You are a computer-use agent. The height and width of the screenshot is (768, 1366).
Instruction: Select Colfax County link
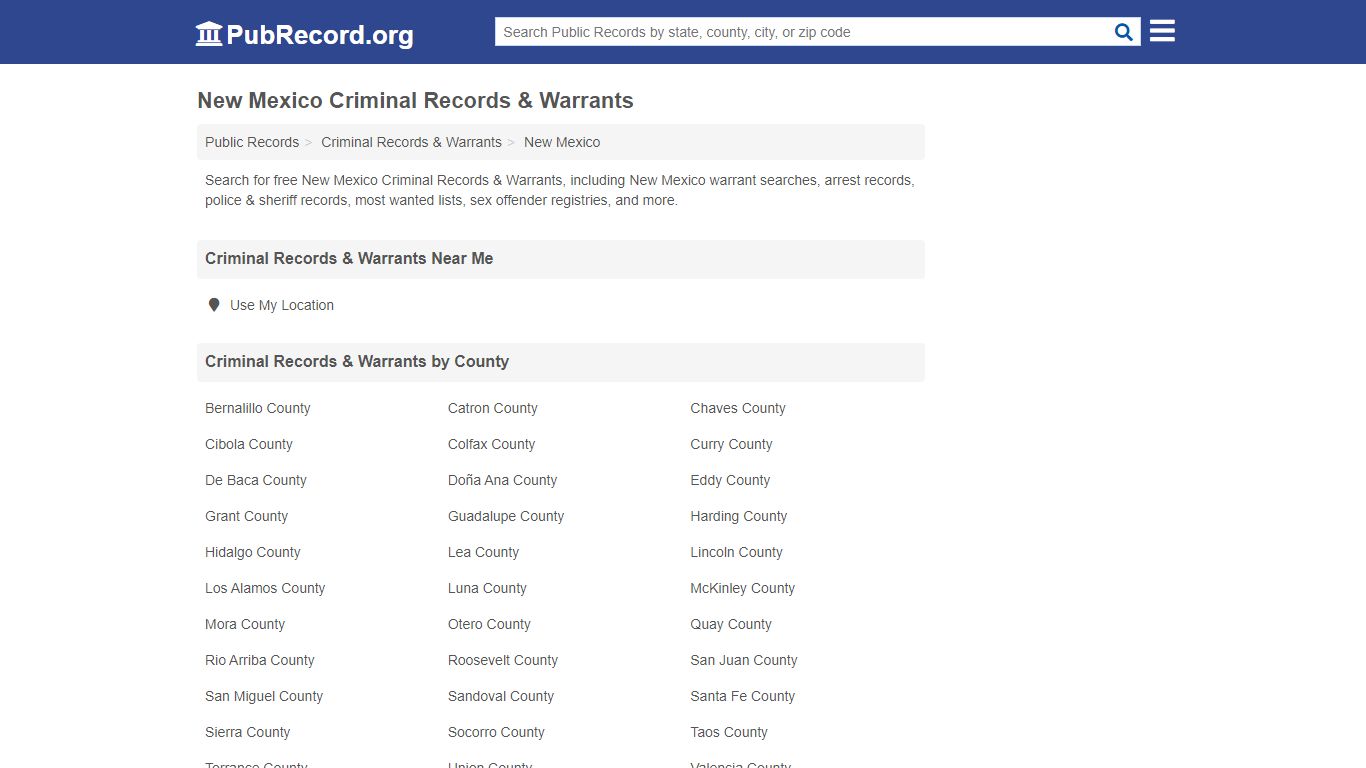point(491,444)
